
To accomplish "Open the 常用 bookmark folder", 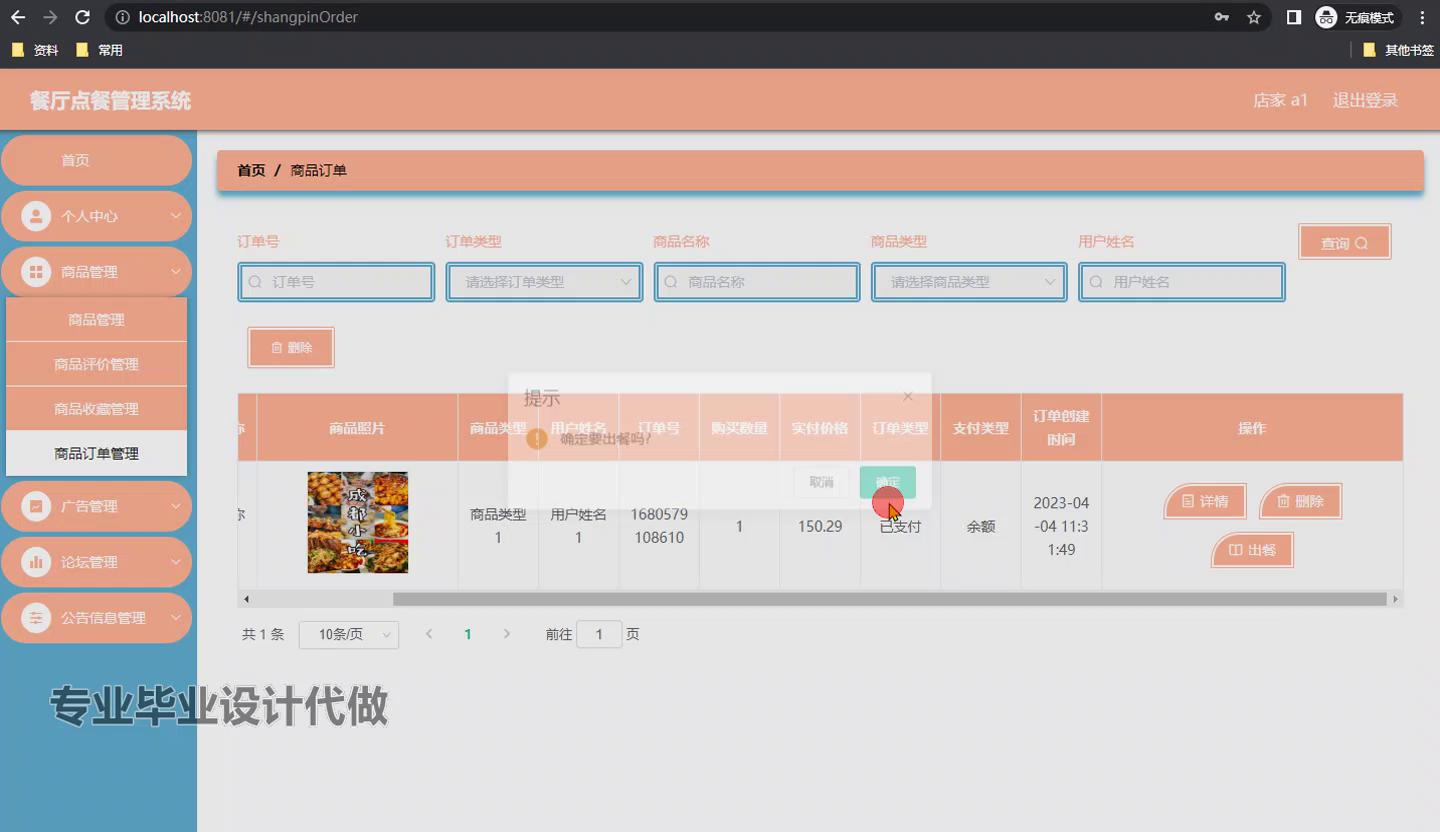I will tap(99, 50).
